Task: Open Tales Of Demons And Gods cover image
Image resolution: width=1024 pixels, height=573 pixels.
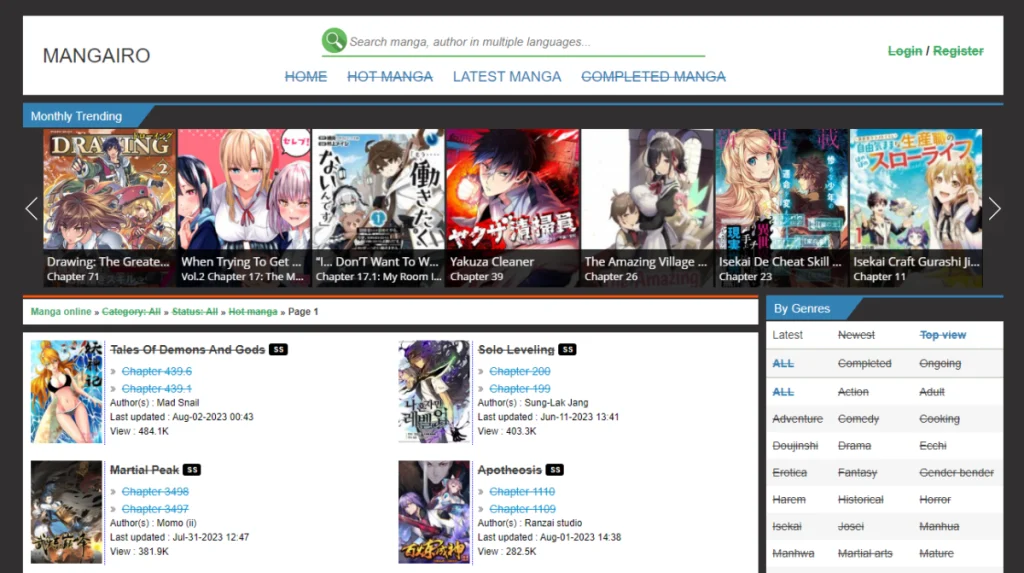Action: [x=67, y=391]
